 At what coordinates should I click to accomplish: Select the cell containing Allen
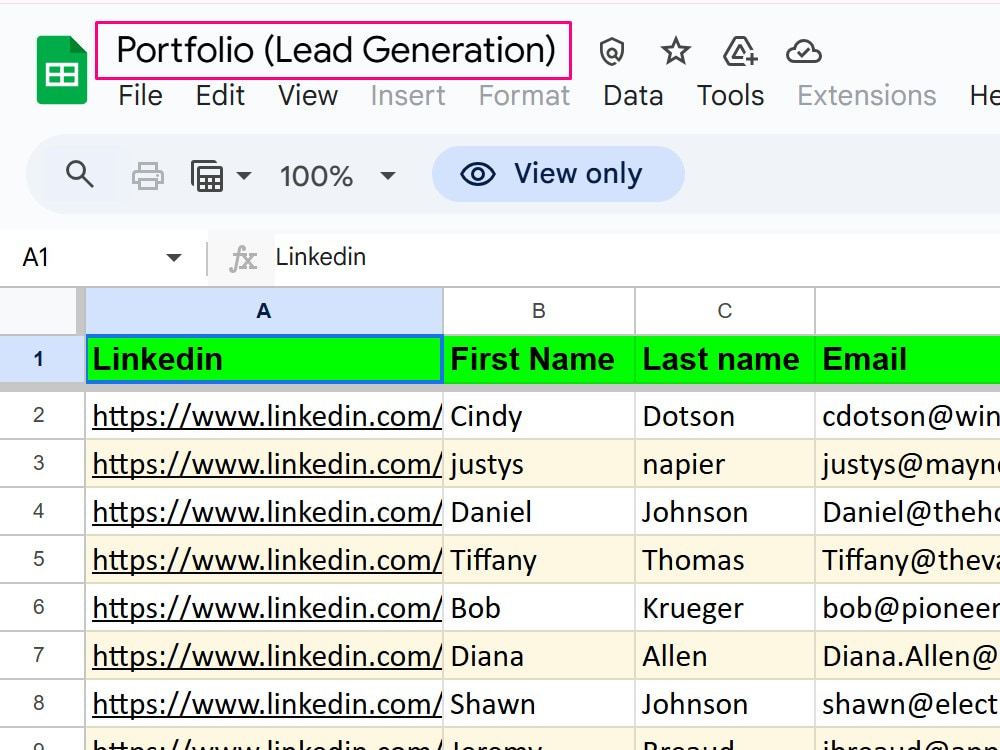[724, 655]
